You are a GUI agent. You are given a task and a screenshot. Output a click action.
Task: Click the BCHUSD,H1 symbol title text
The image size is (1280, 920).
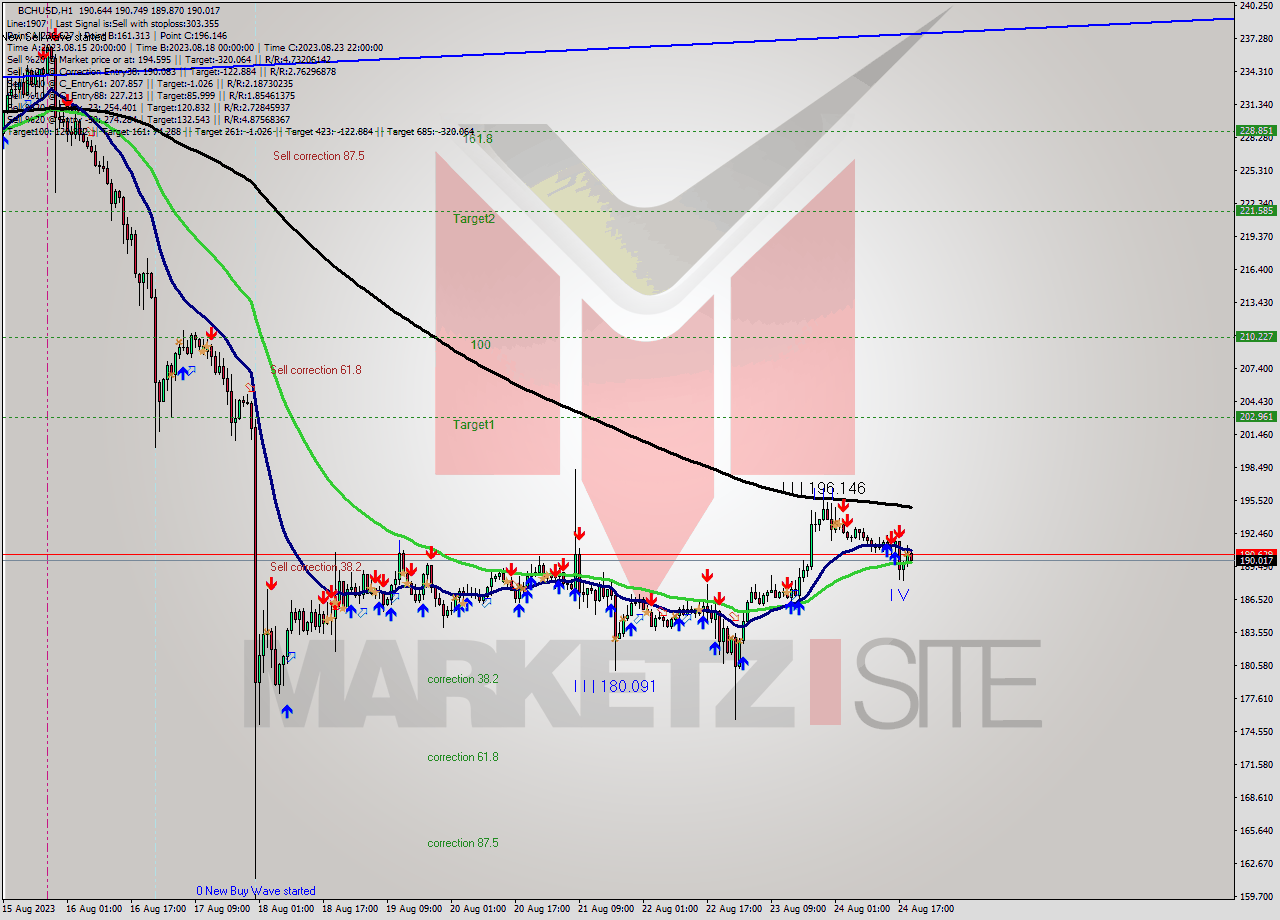tap(47, 10)
